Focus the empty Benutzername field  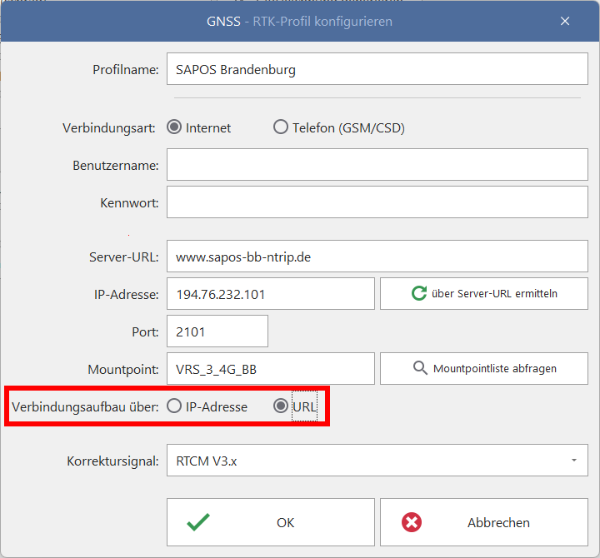(377, 165)
